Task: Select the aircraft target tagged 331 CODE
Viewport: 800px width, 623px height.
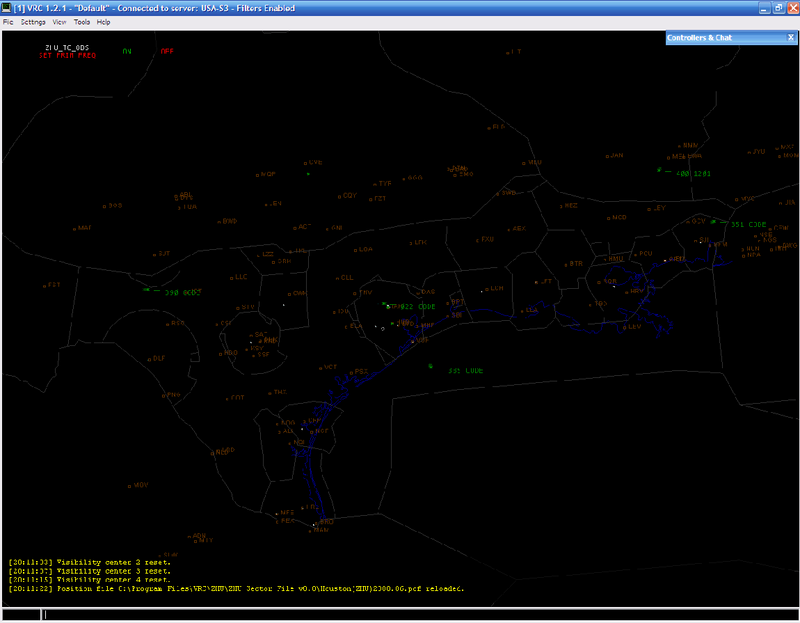Action: pyautogui.click(x=431, y=366)
